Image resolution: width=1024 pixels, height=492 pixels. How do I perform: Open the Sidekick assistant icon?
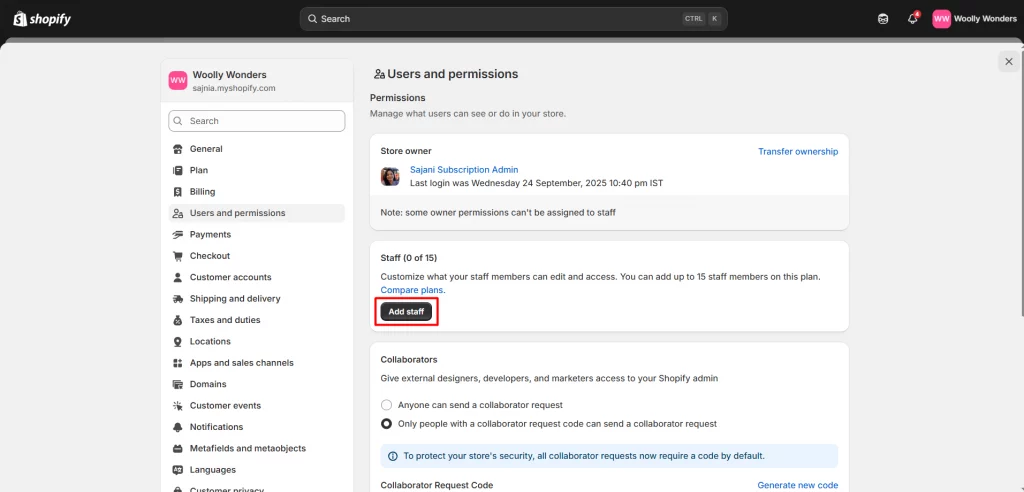(x=883, y=19)
